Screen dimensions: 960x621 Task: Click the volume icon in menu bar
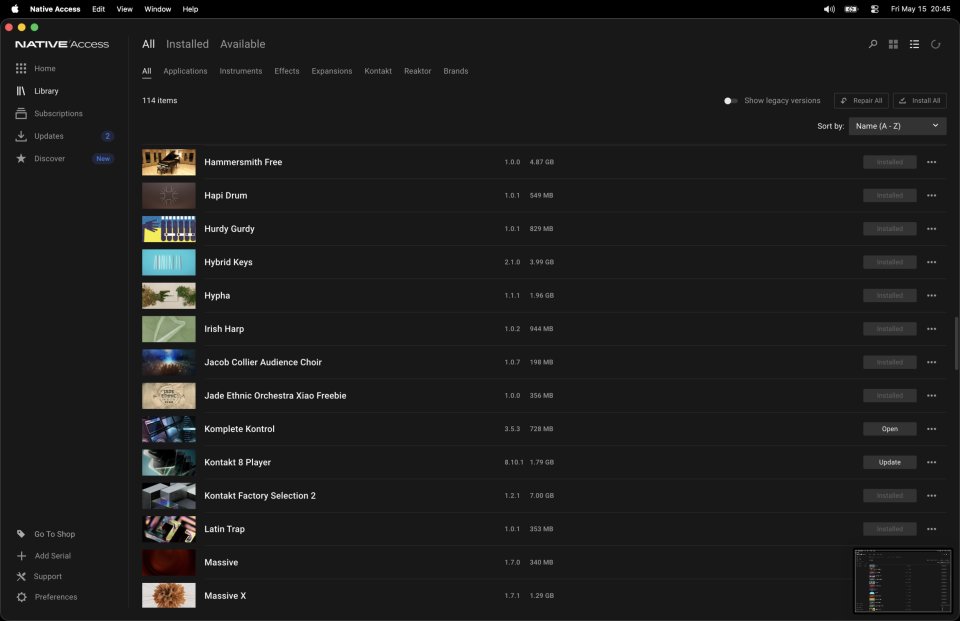(x=829, y=9)
